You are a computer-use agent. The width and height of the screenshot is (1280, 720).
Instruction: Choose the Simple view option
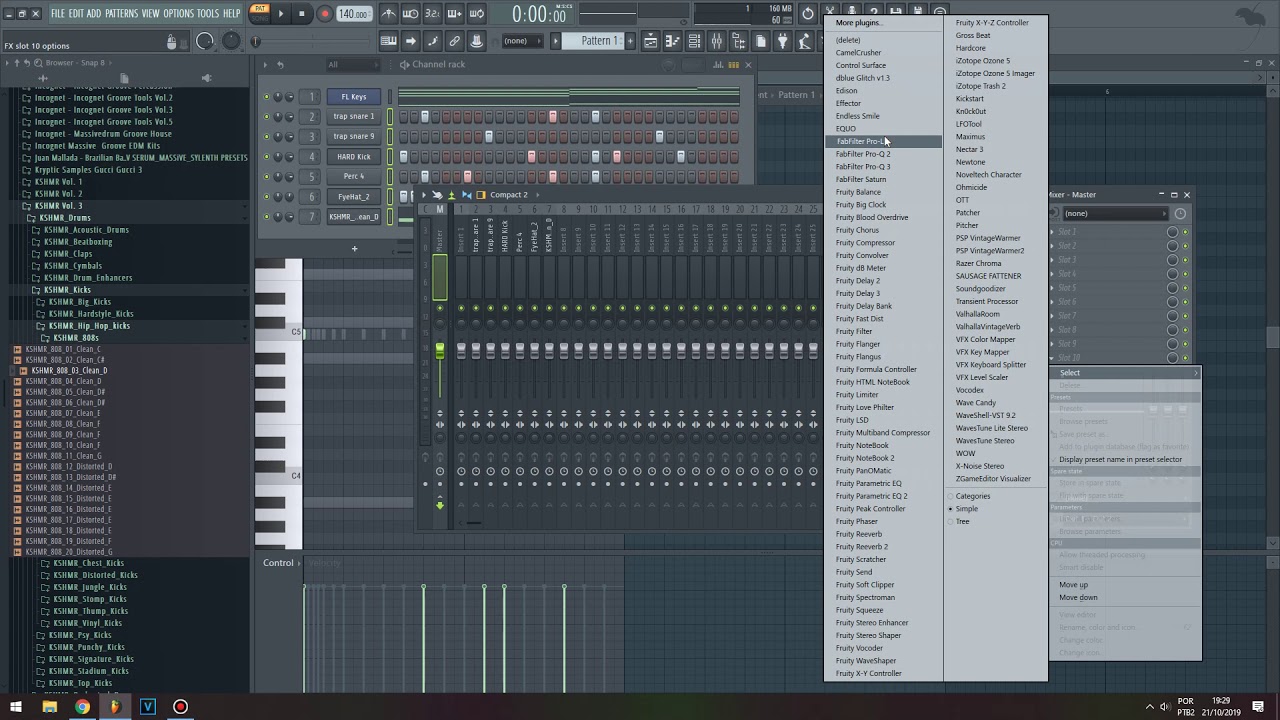967,509
